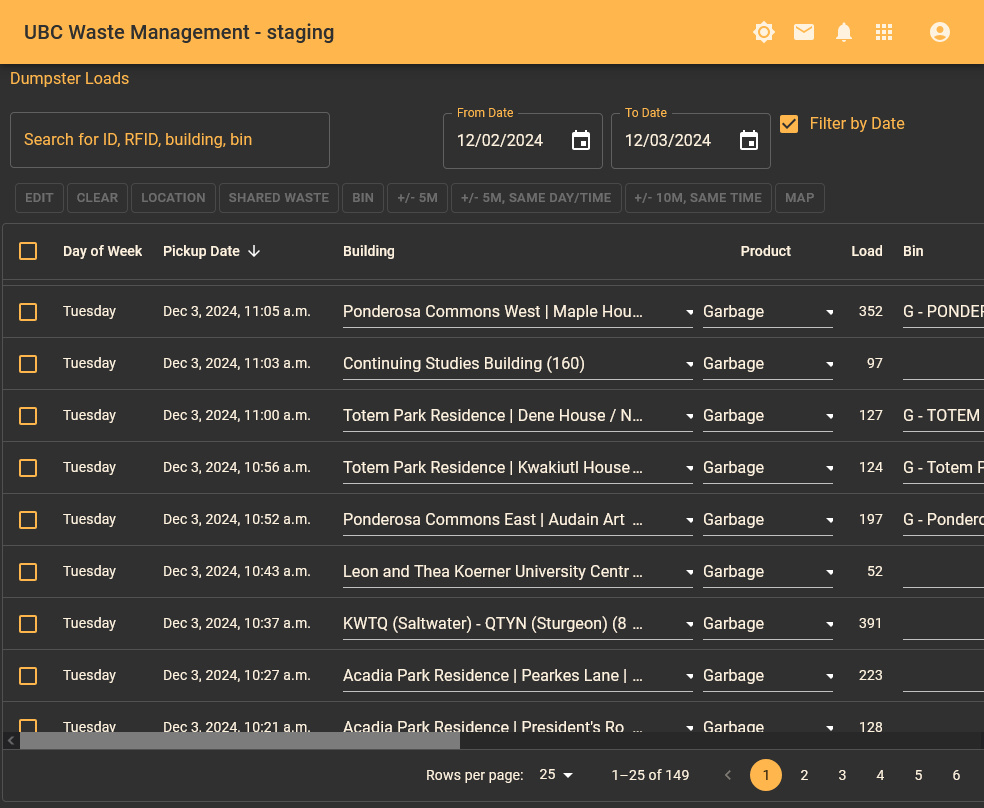
Task: Open Building dropdown for Continuing Studies Building
Action: tap(689, 364)
